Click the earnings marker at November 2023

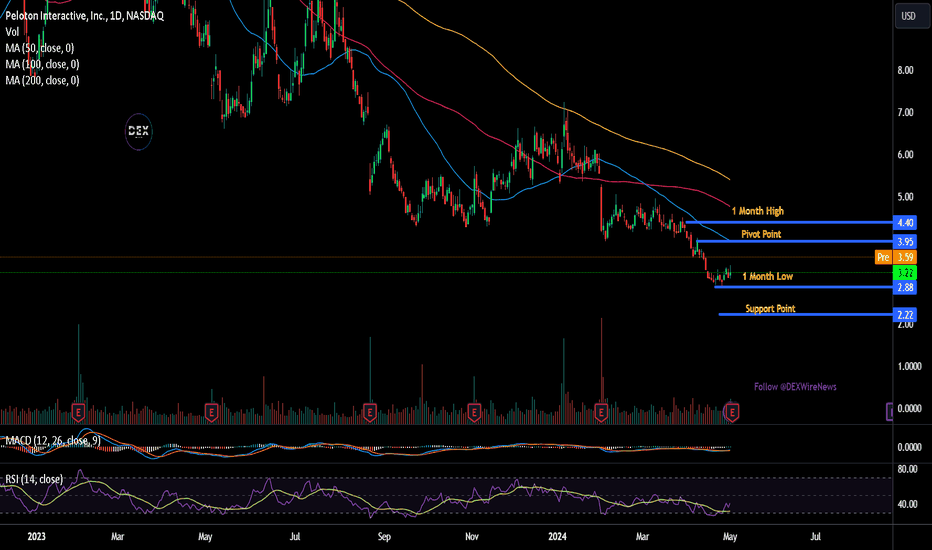(474, 411)
